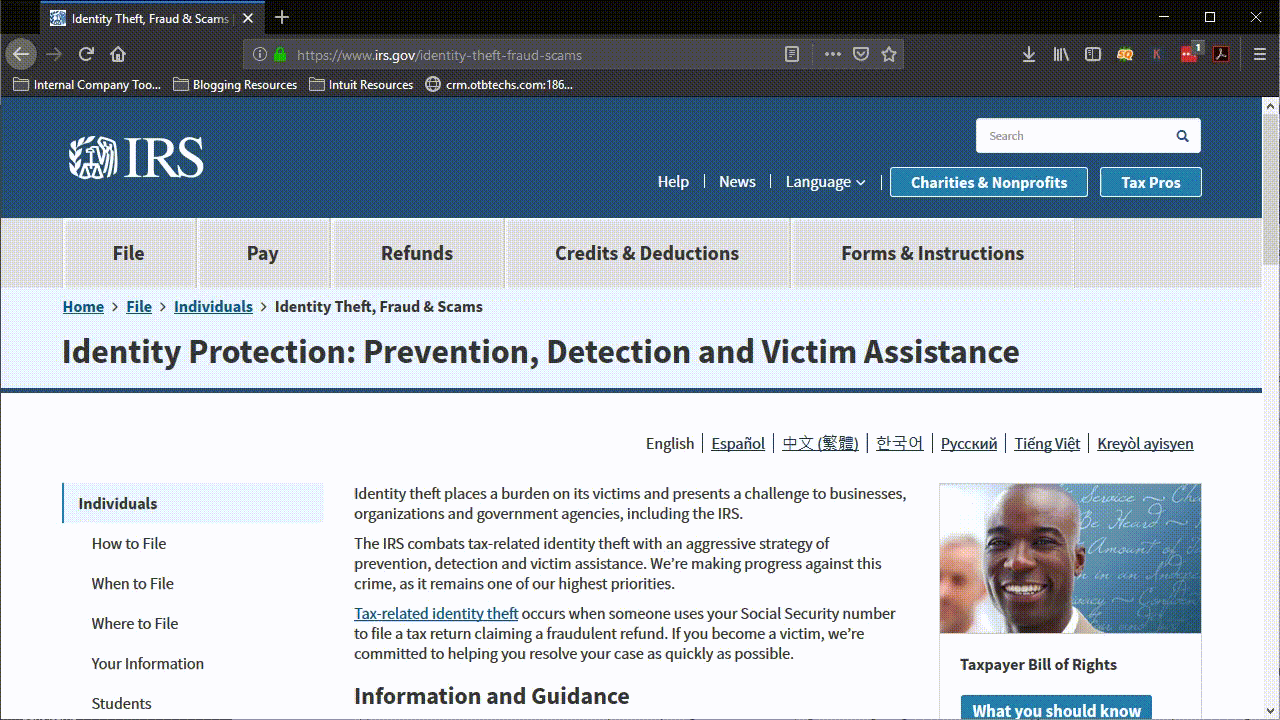Expand the Language dropdown

[825, 182]
